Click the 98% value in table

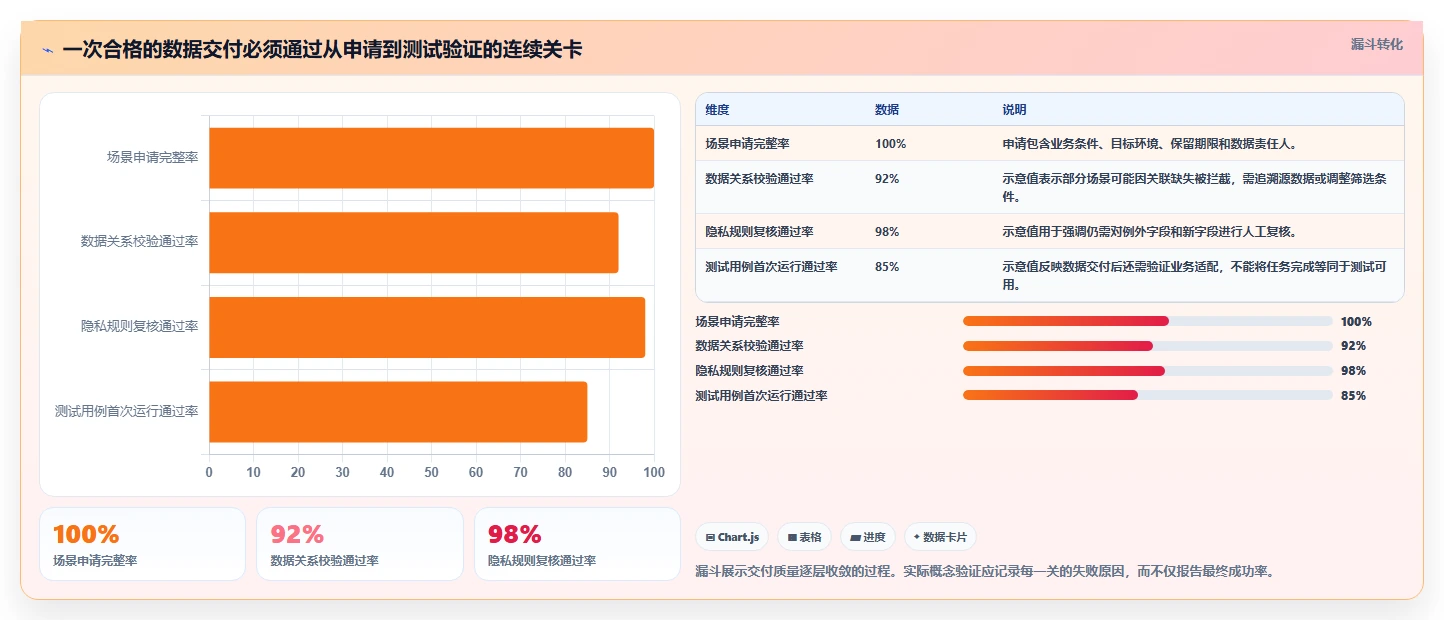click(887, 232)
